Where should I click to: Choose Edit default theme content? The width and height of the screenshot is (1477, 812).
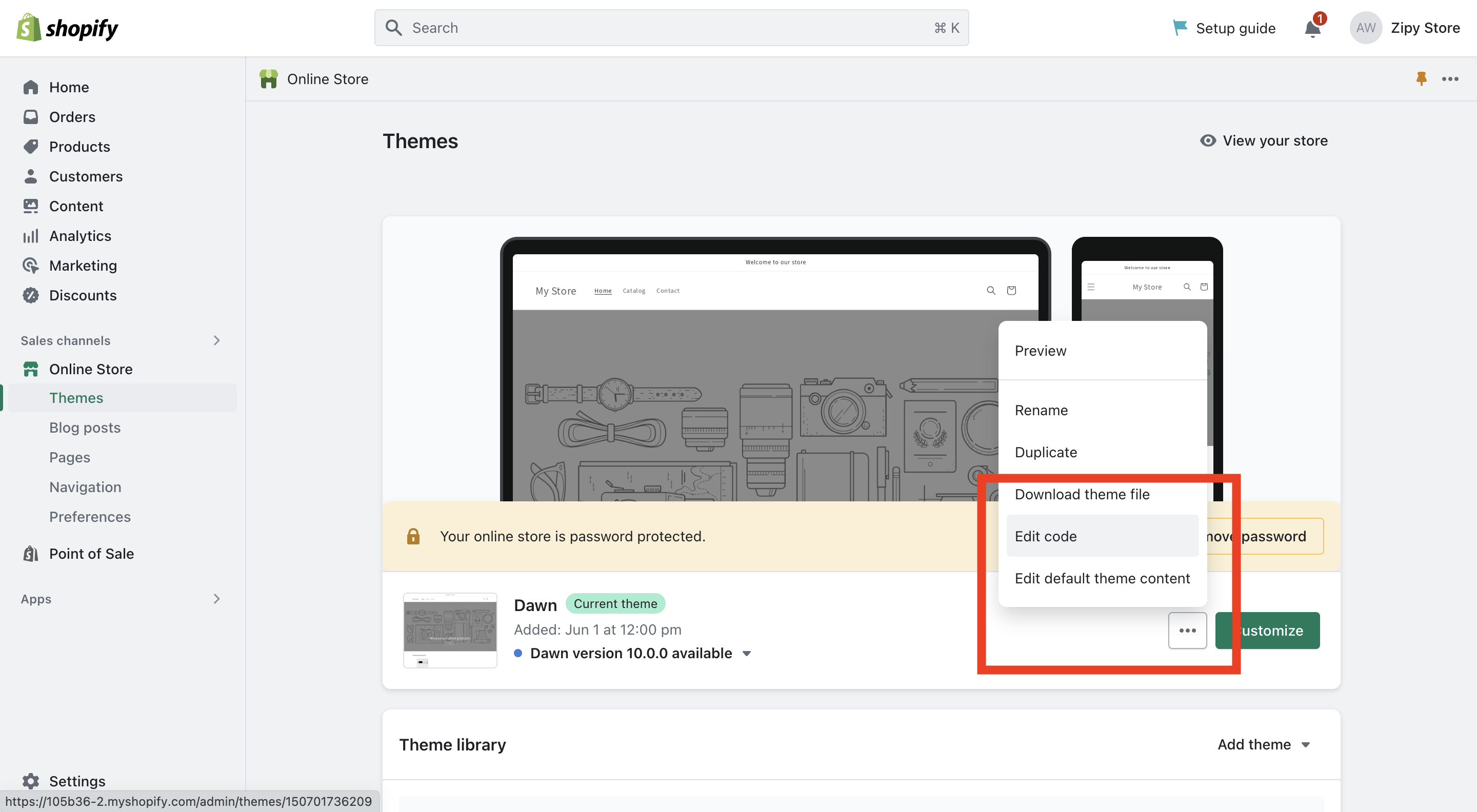[1102, 578]
